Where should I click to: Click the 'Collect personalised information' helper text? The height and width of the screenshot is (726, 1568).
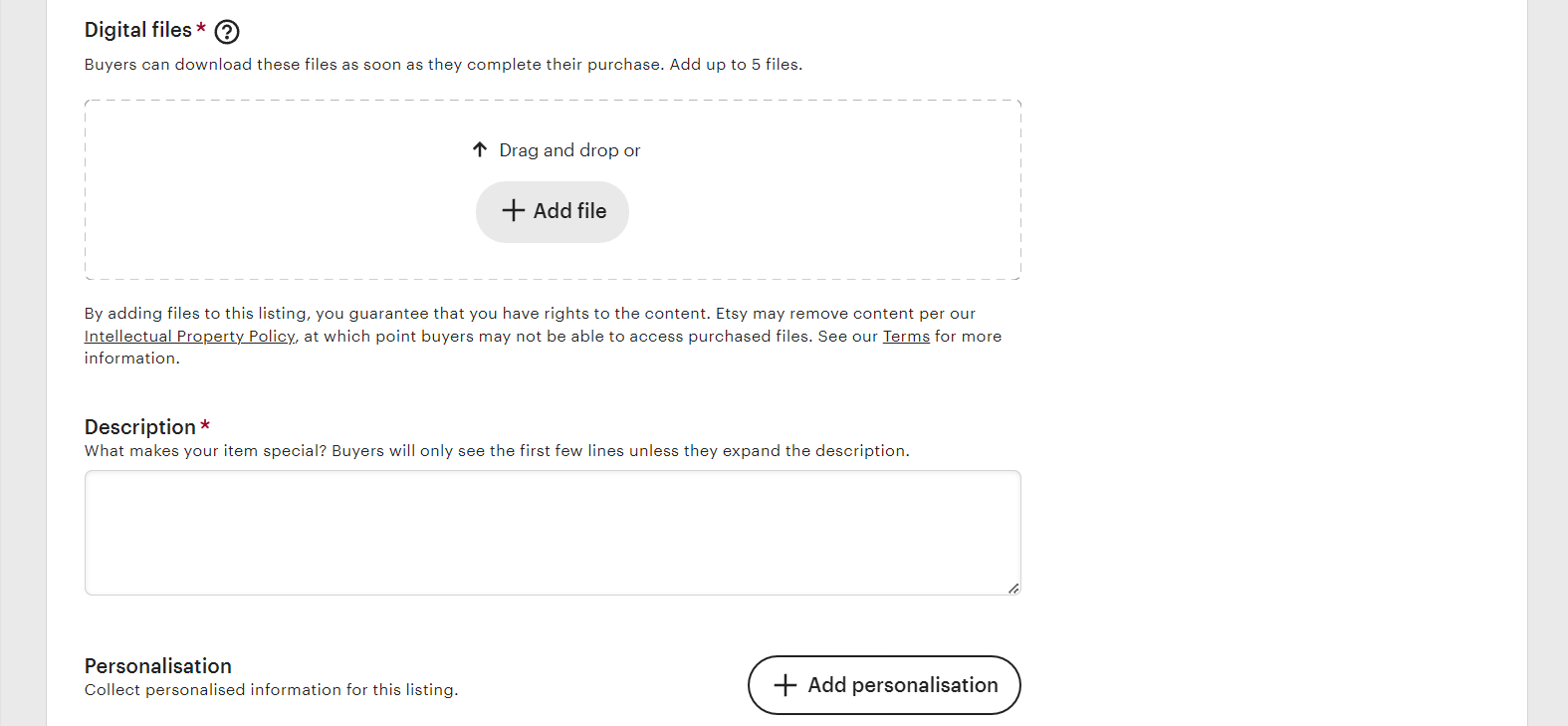tap(271, 689)
